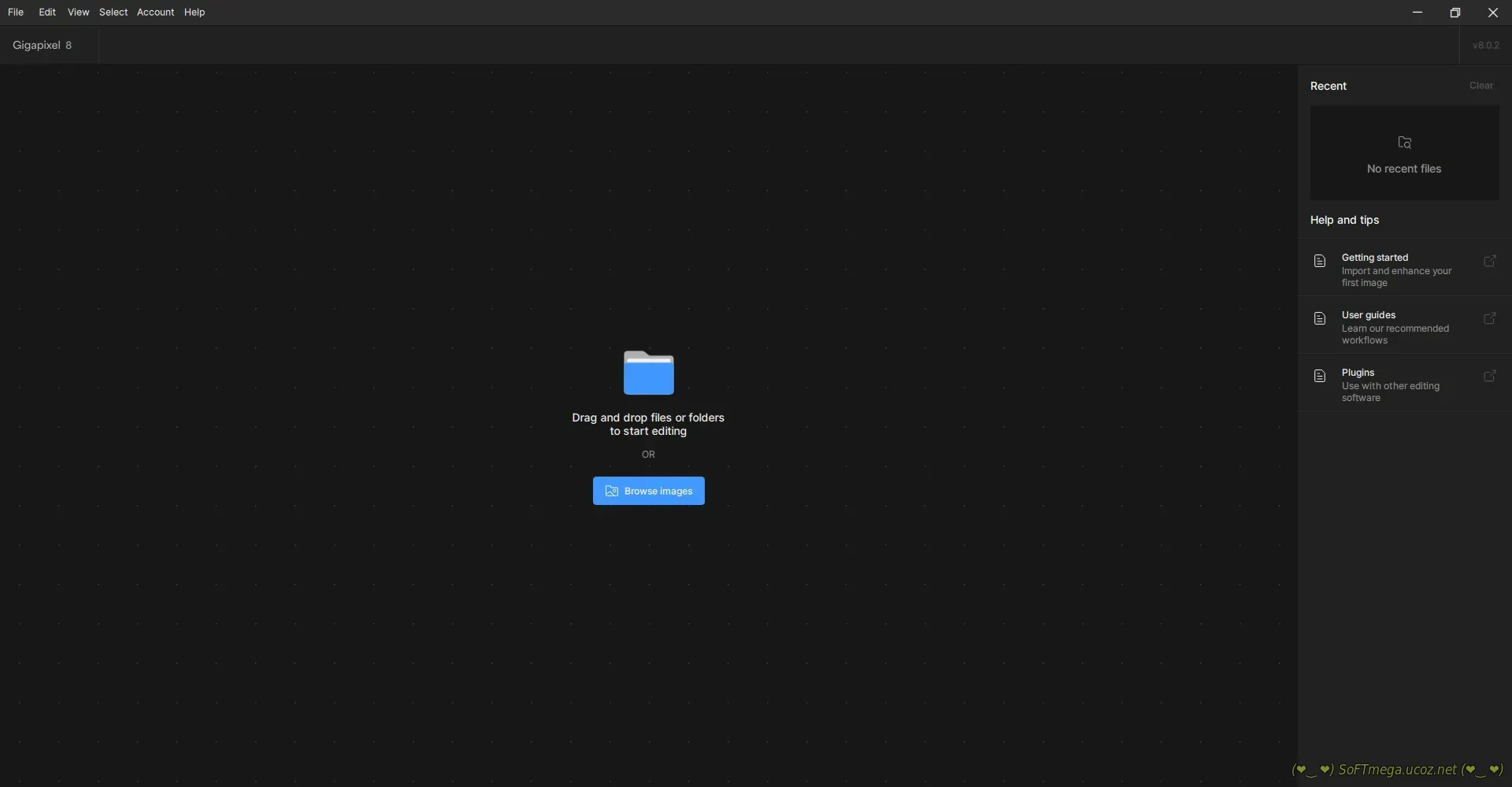The height and width of the screenshot is (787, 1512).
Task: Open the Edit menu
Action: 47,12
